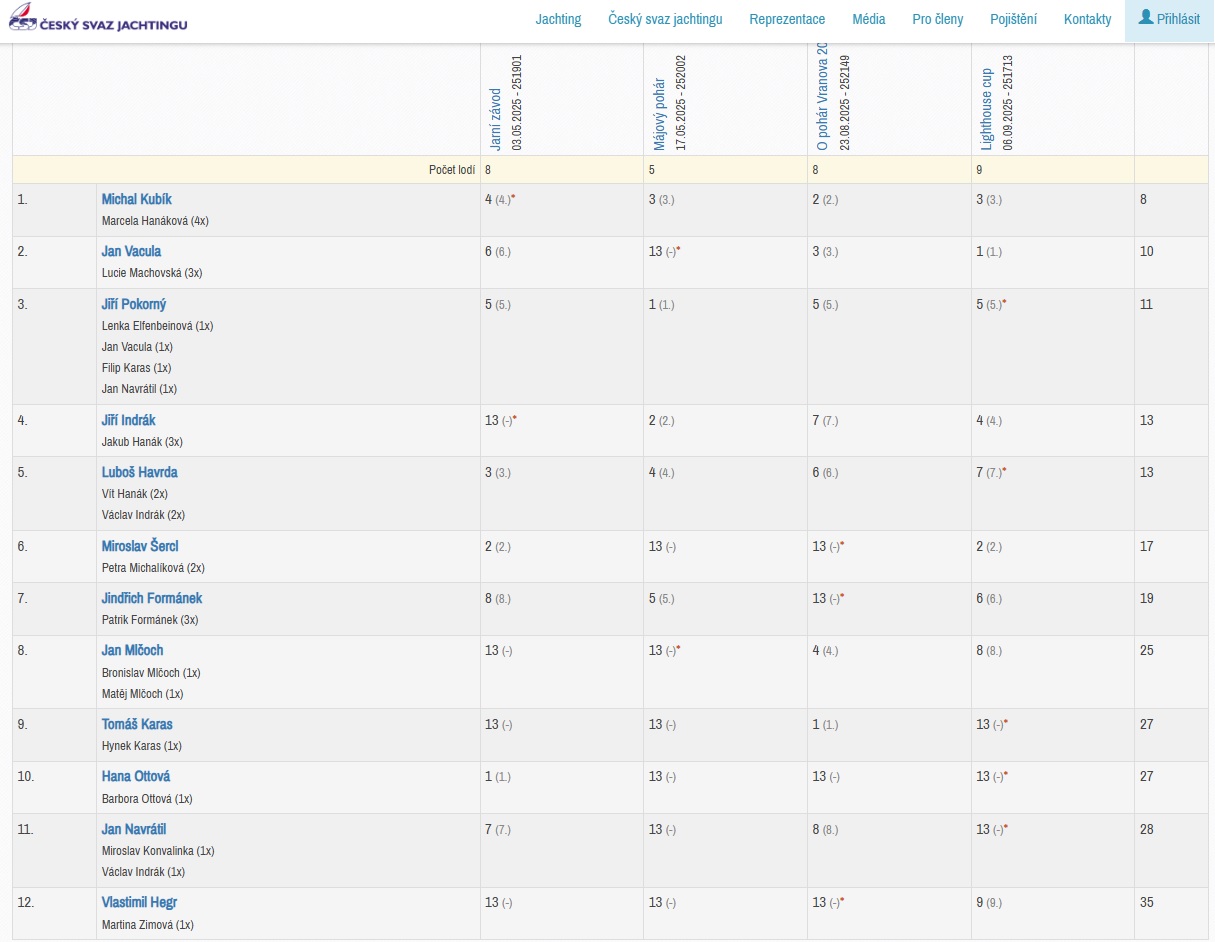The height and width of the screenshot is (942, 1215).
Task: Expand the Pro členy menu
Action: point(937,19)
